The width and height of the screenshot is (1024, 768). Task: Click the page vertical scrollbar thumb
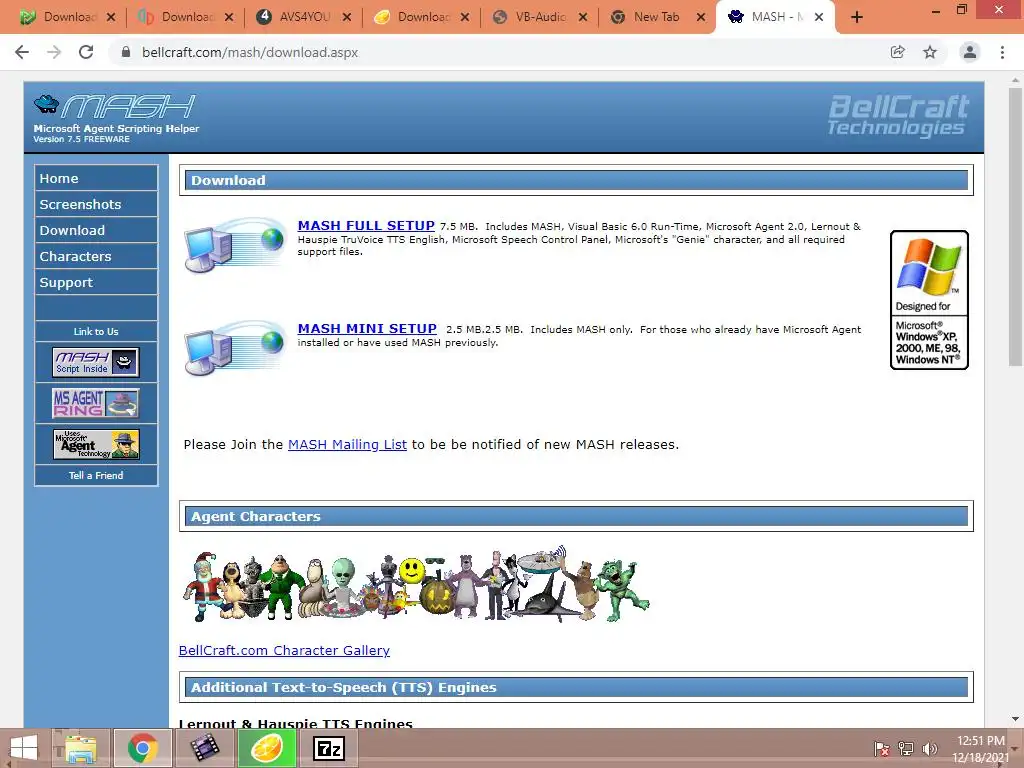tap(1015, 226)
